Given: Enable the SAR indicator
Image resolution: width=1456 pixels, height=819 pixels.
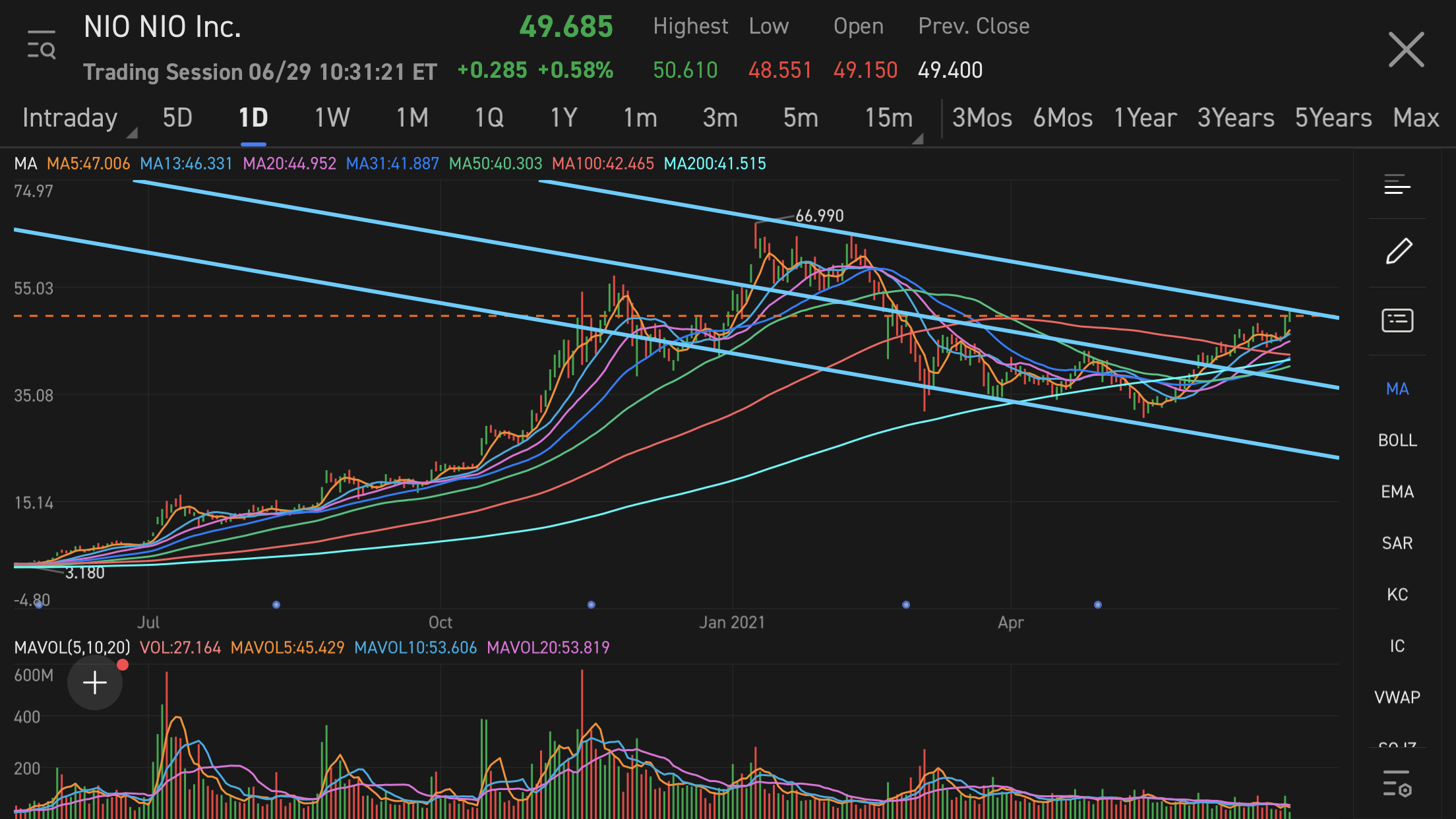Looking at the screenshot, I should [1397, 543].
